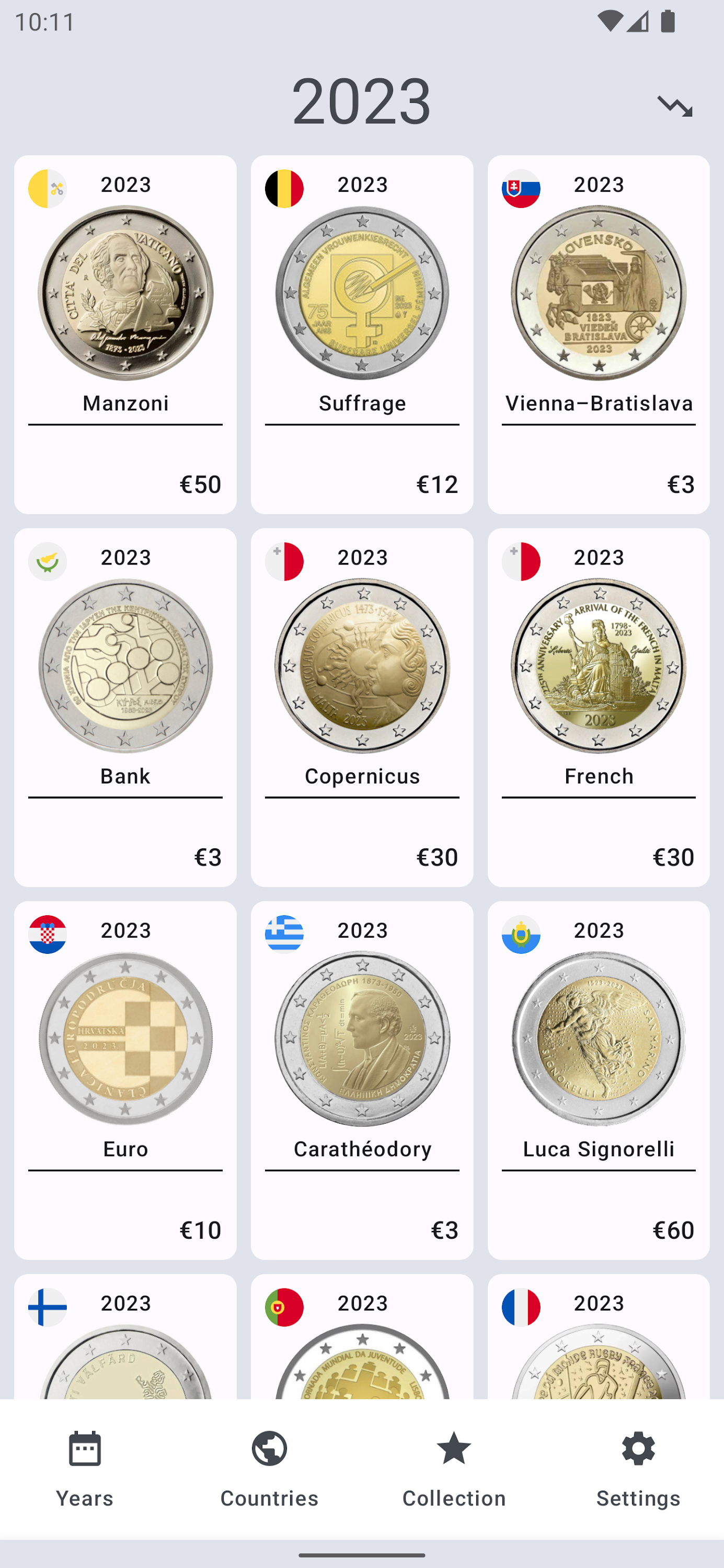Tap the Finland flag icon
Image resolution: width=724 pixels, height=1568 pixels.
coord(48,1307)
